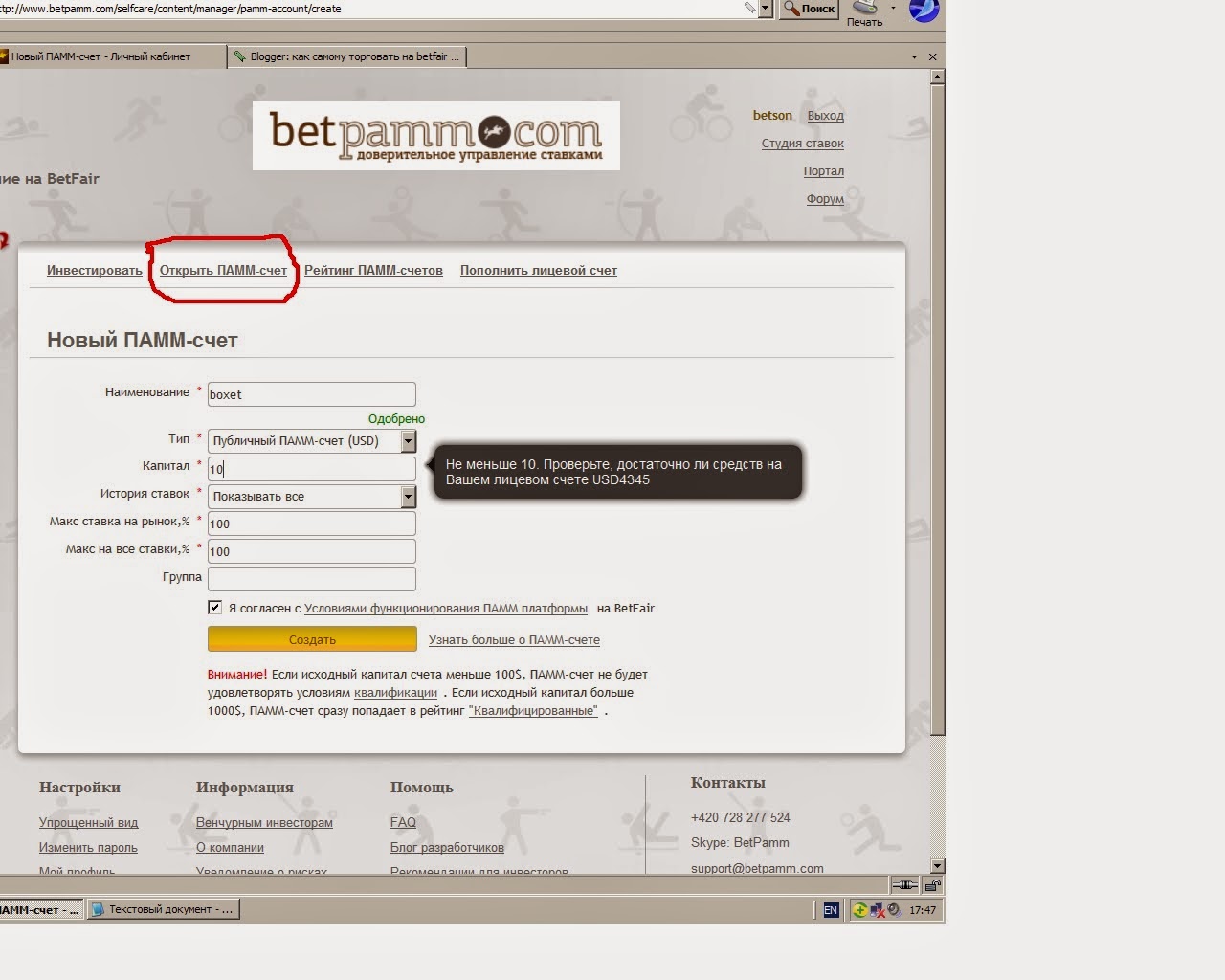Expand the История ставок dropdown
Viewport: 1225px width, 980px height.
tap(409, 496)
